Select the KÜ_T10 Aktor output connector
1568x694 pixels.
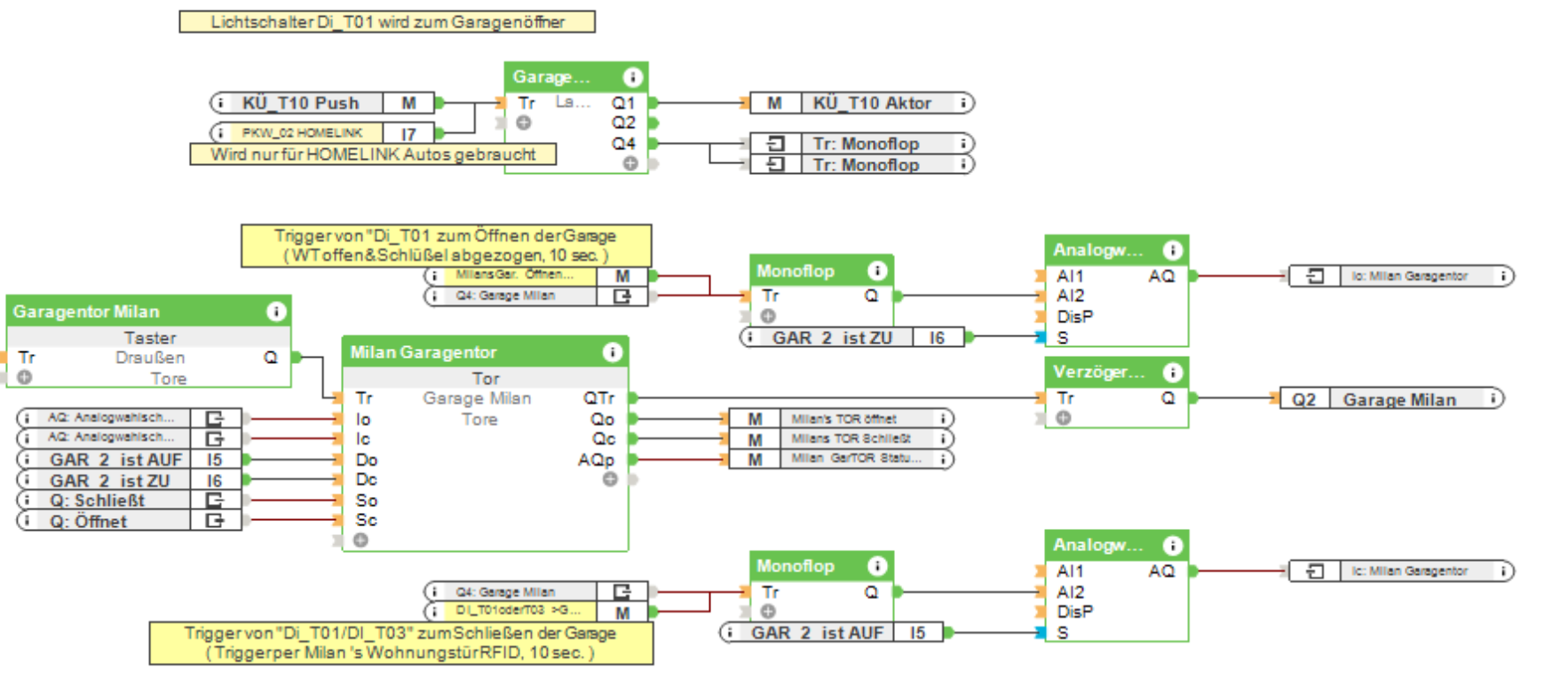[861, 103]
